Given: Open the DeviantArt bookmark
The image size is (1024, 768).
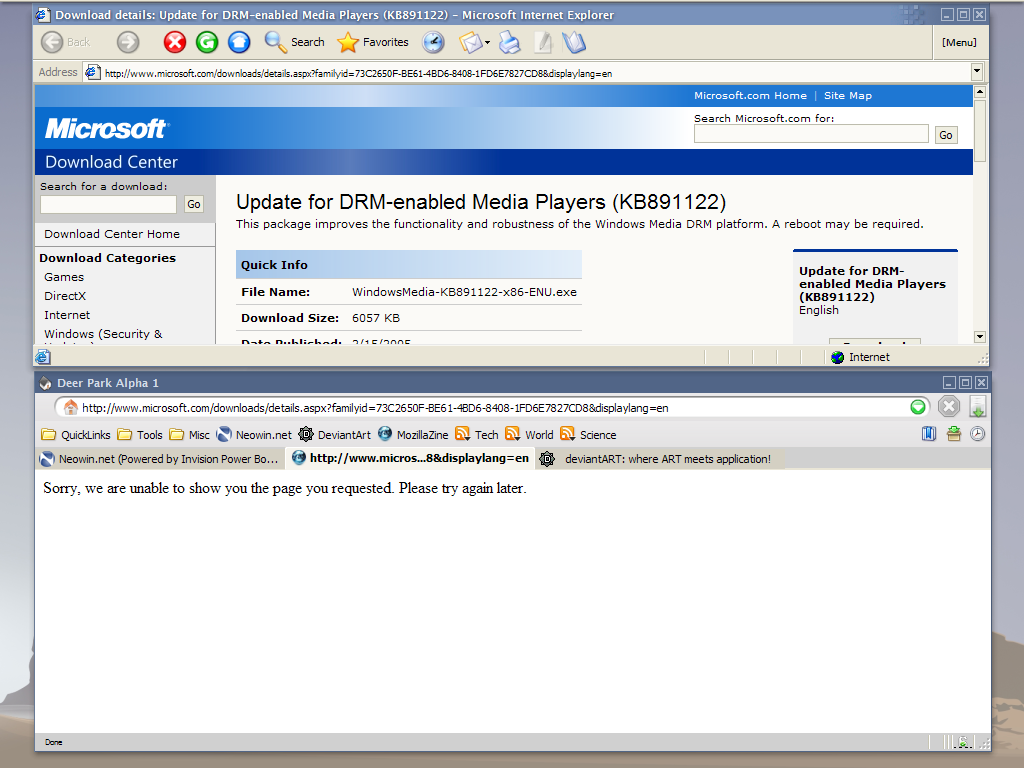Looking at the screenshot, I should [334, 435].
